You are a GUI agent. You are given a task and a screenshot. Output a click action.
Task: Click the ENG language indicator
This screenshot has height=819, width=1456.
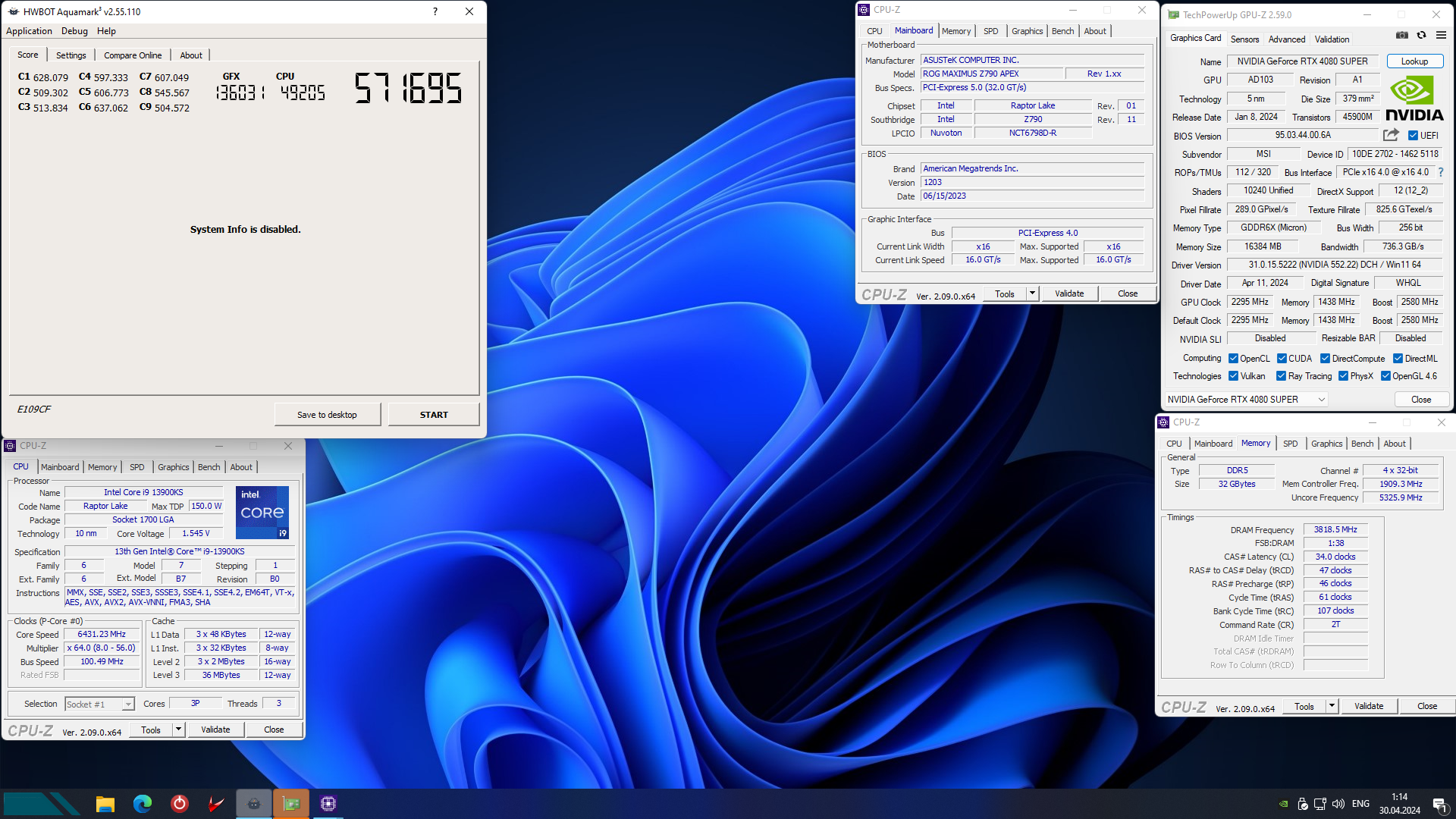coord(1360,804)
